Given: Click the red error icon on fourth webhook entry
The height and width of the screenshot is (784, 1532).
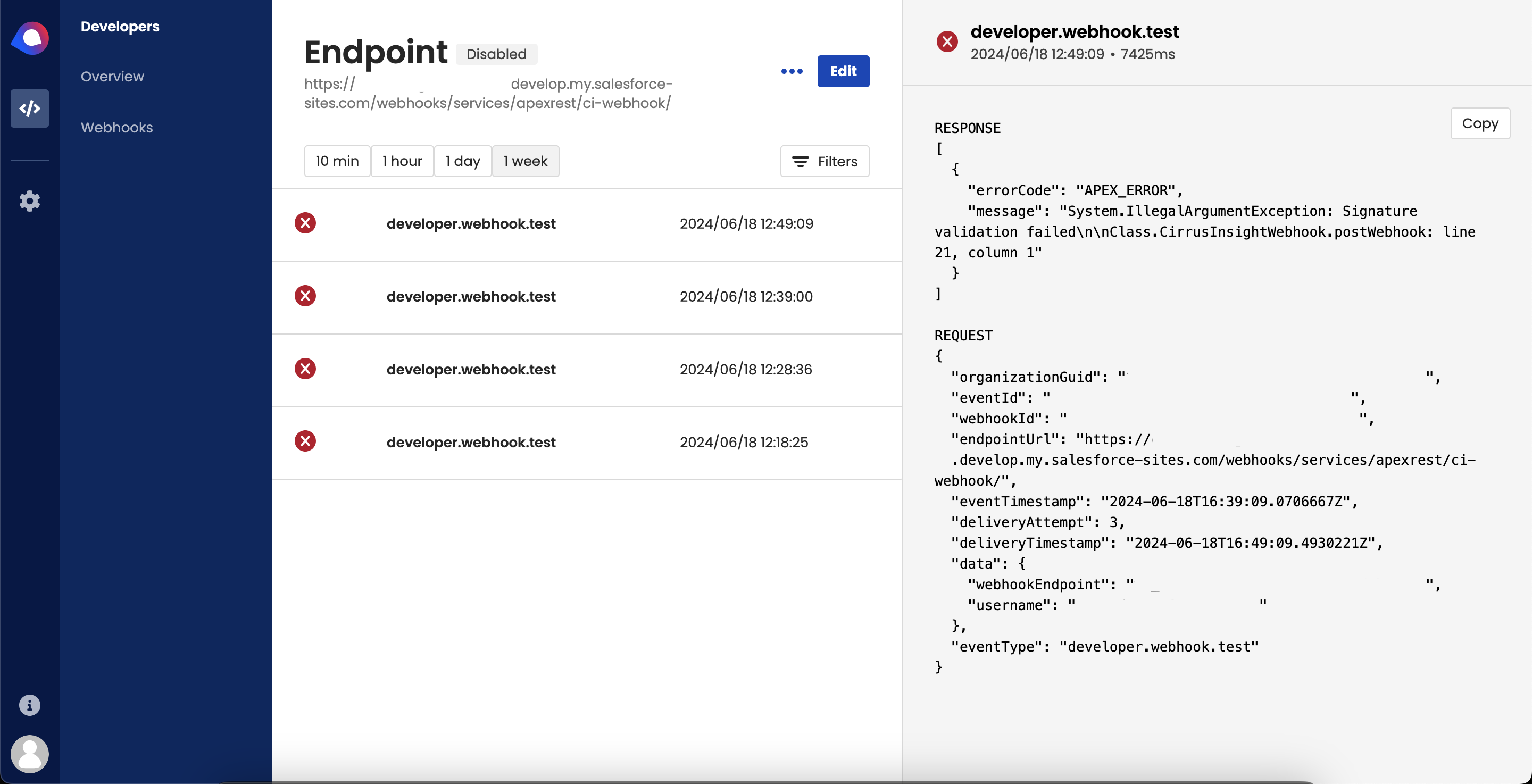Looking at the screenshot, I should pyautogui.click(x=306, y=442).
